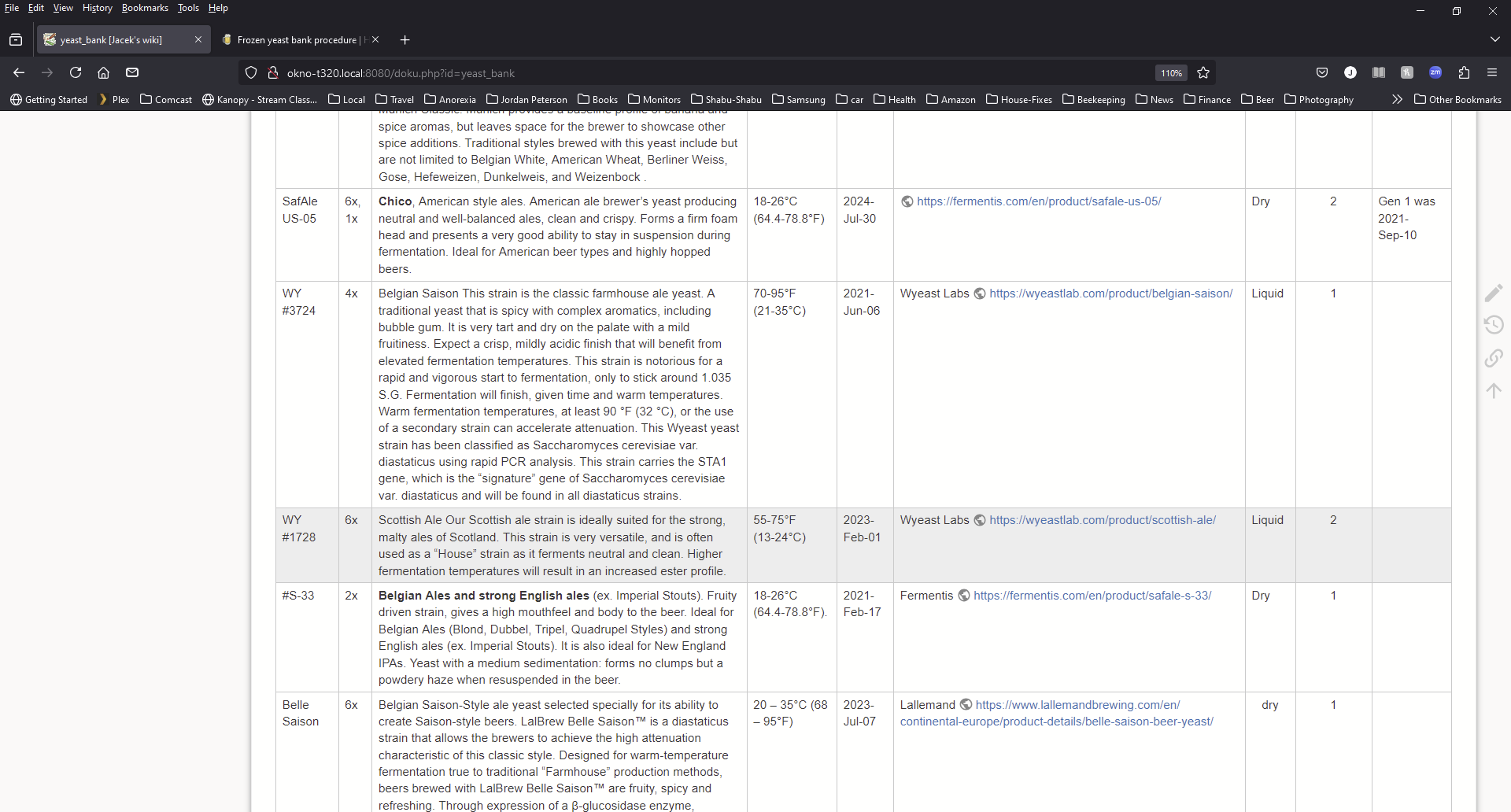Open the wyeastlab scottish-ale link
Viewport: 1511px width, 812px height.
1103,520
